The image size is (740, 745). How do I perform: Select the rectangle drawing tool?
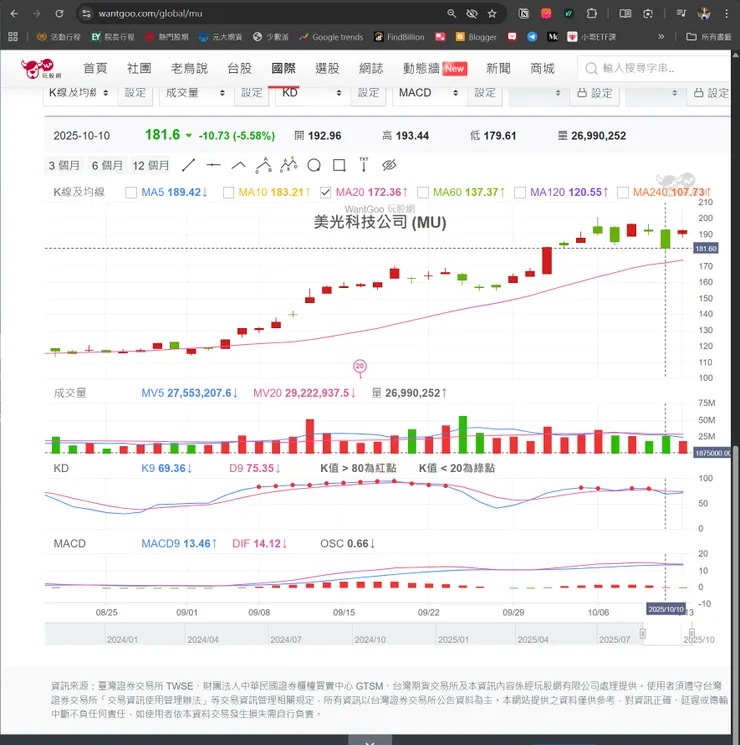coord(339,165)
